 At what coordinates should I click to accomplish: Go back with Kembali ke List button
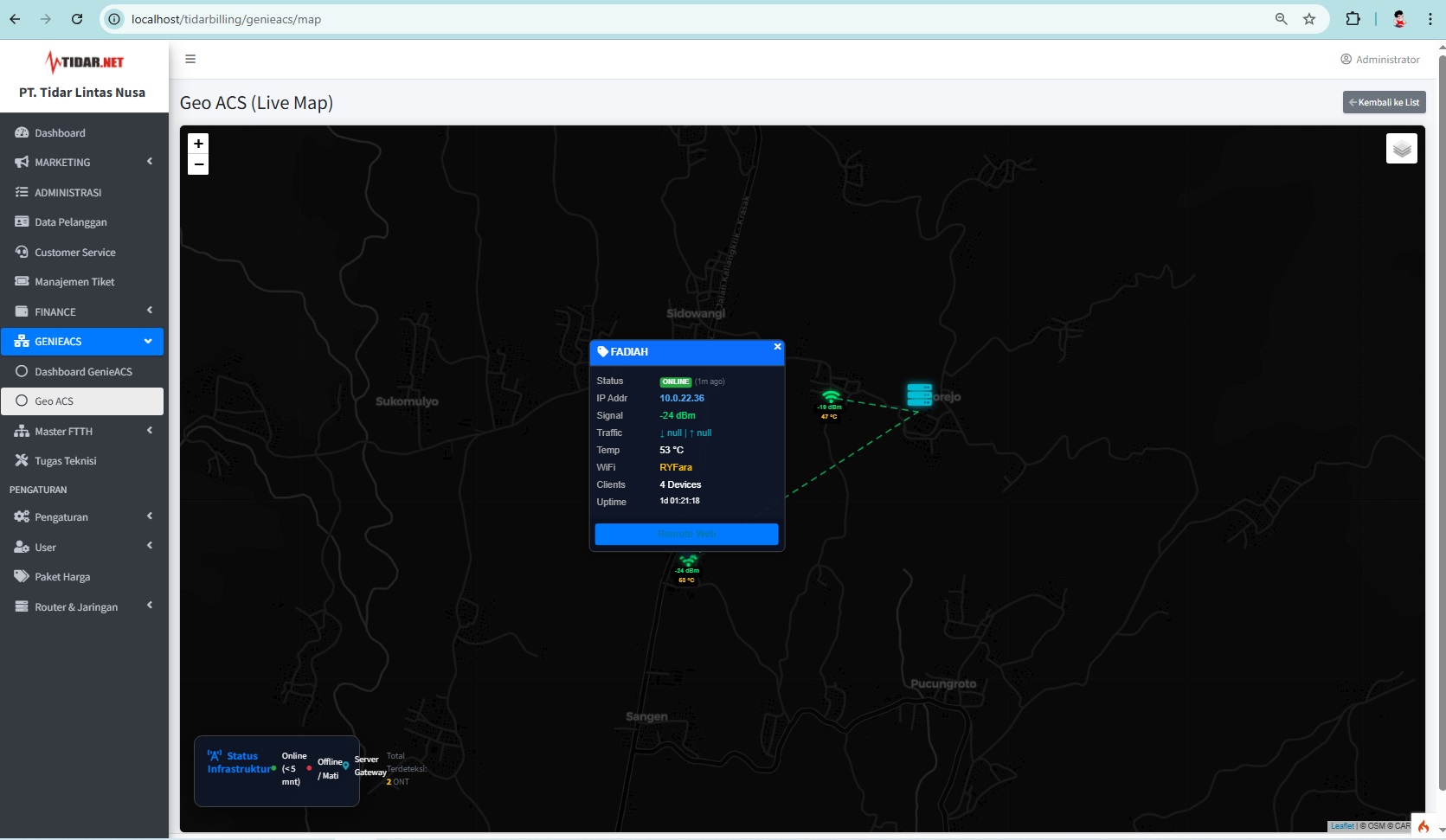pos(1384,102)
